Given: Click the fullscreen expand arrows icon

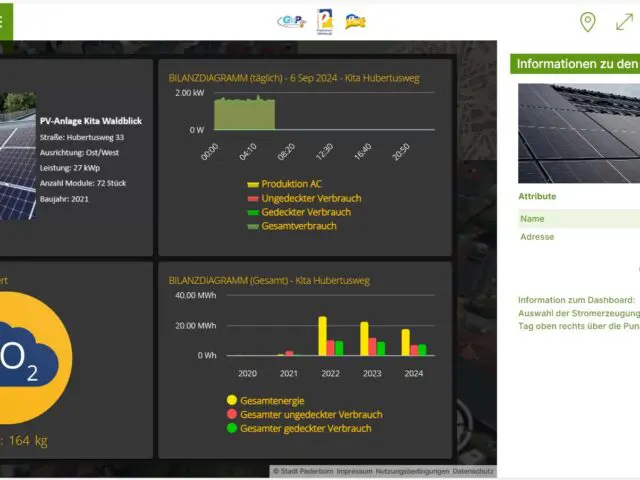Looking at the screenshot, I should [626, 22].
